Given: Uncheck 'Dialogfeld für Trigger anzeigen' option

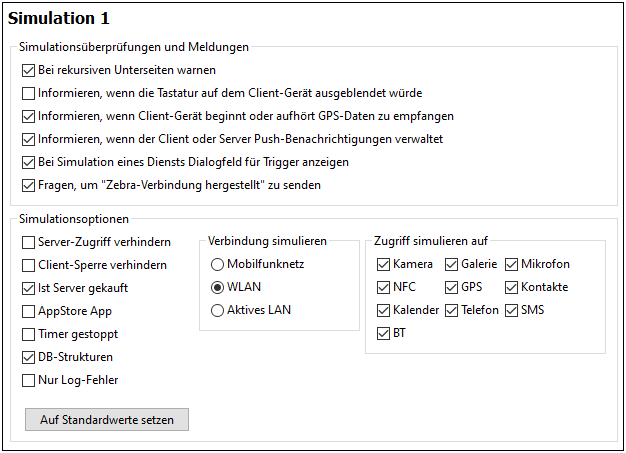Looking at the screenshot, I should point(28,162).
